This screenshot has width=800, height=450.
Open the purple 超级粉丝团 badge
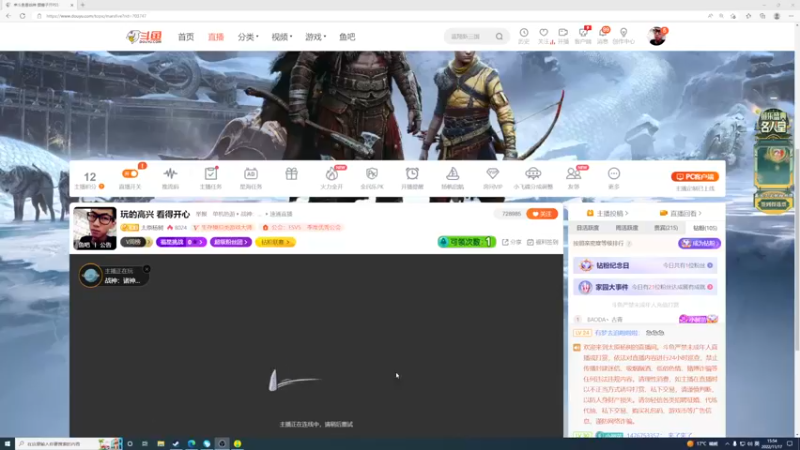[231, 242]
